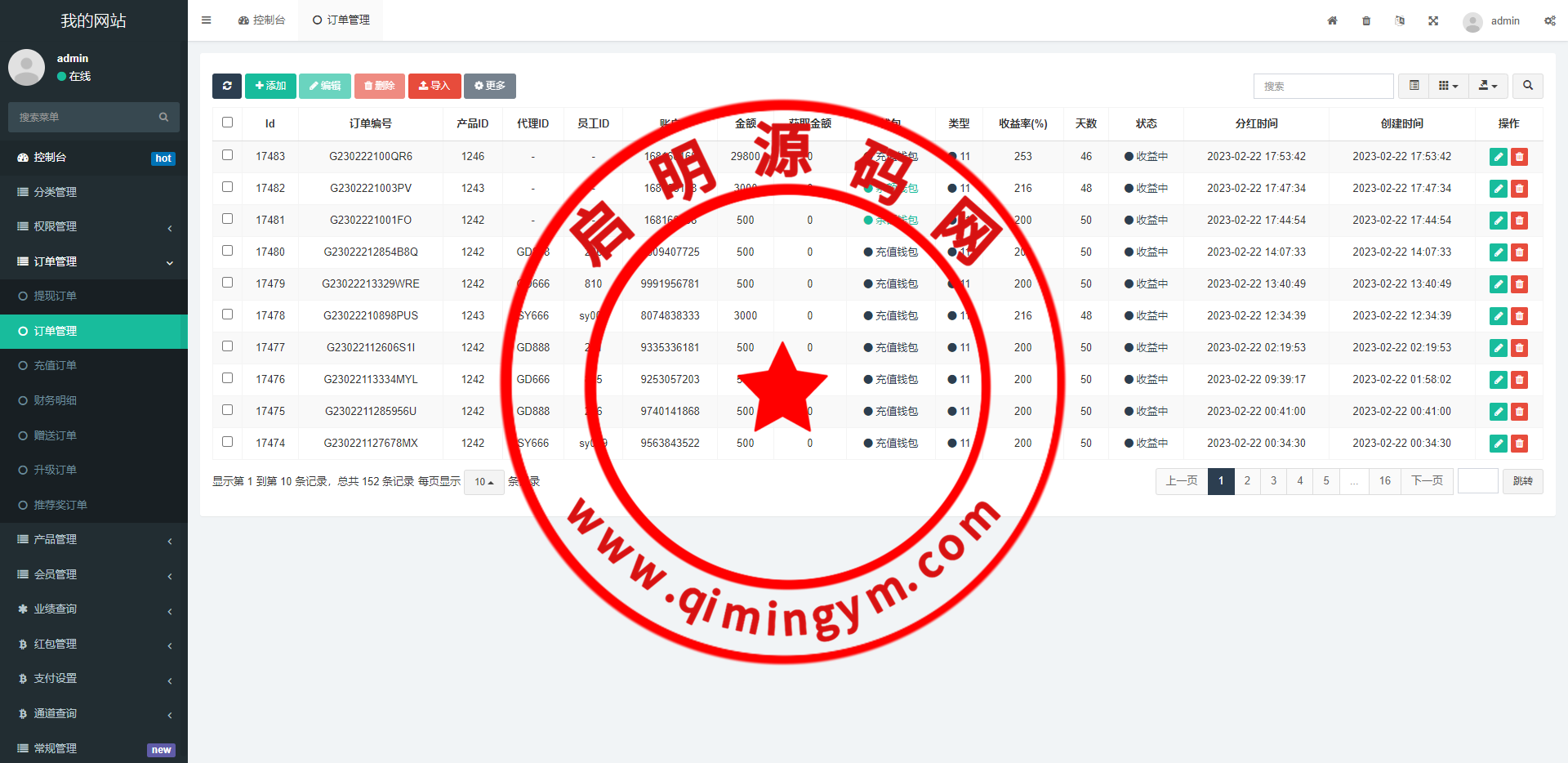Toggle fullscreen using the expand icon
This screenshot has height=763, width=1568.
[x=1433, y=20]
